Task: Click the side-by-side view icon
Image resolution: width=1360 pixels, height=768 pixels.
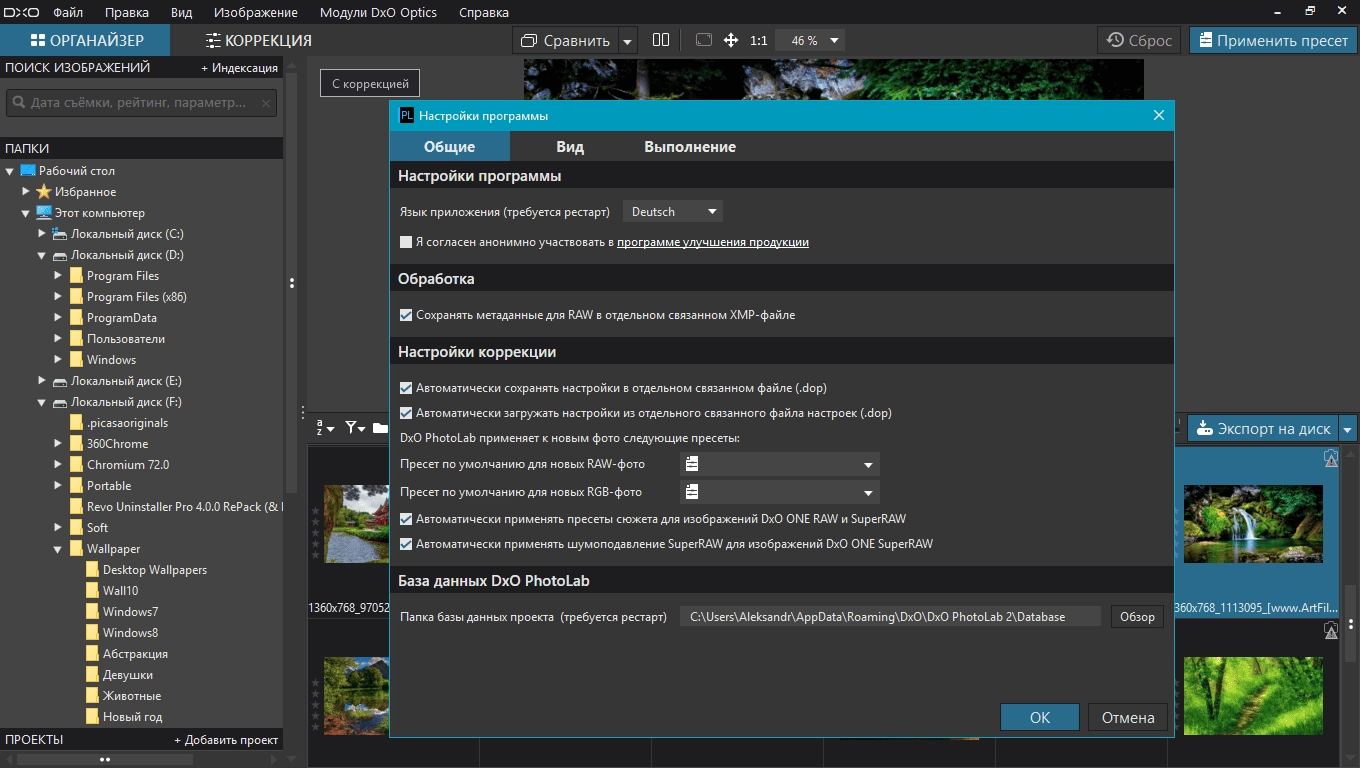Action: pyautogui.click(x=661, y=40)
